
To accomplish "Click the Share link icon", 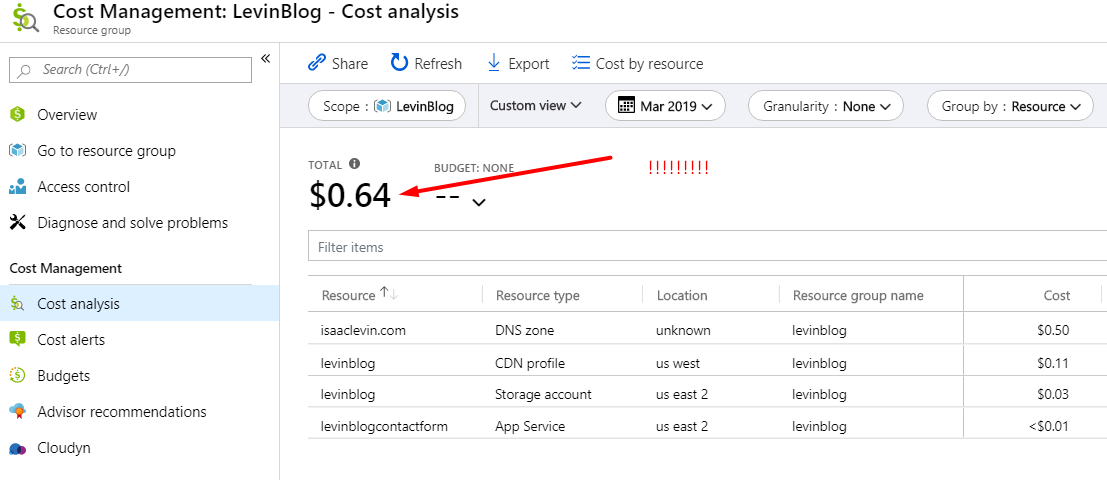I will [x=317, y=63].
